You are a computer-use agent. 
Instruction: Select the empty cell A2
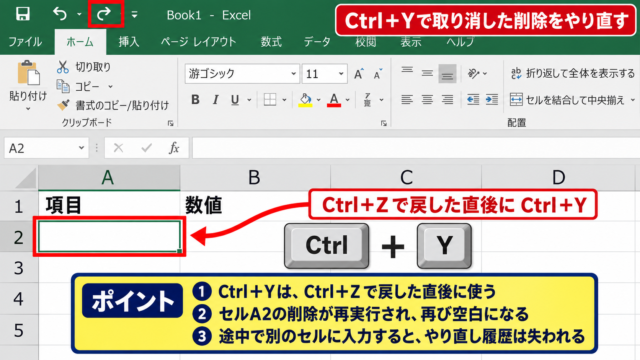pyautogui.click(x=109, y=237)
